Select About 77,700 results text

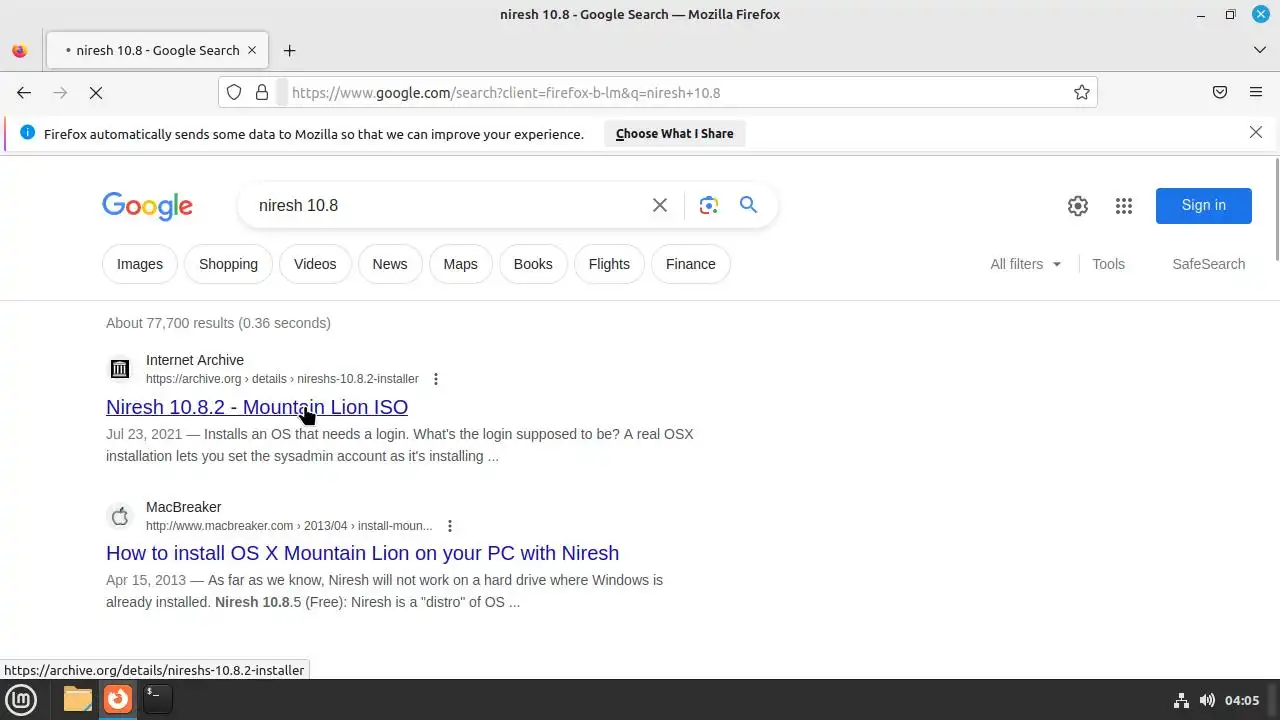click(x=218, y=323)
